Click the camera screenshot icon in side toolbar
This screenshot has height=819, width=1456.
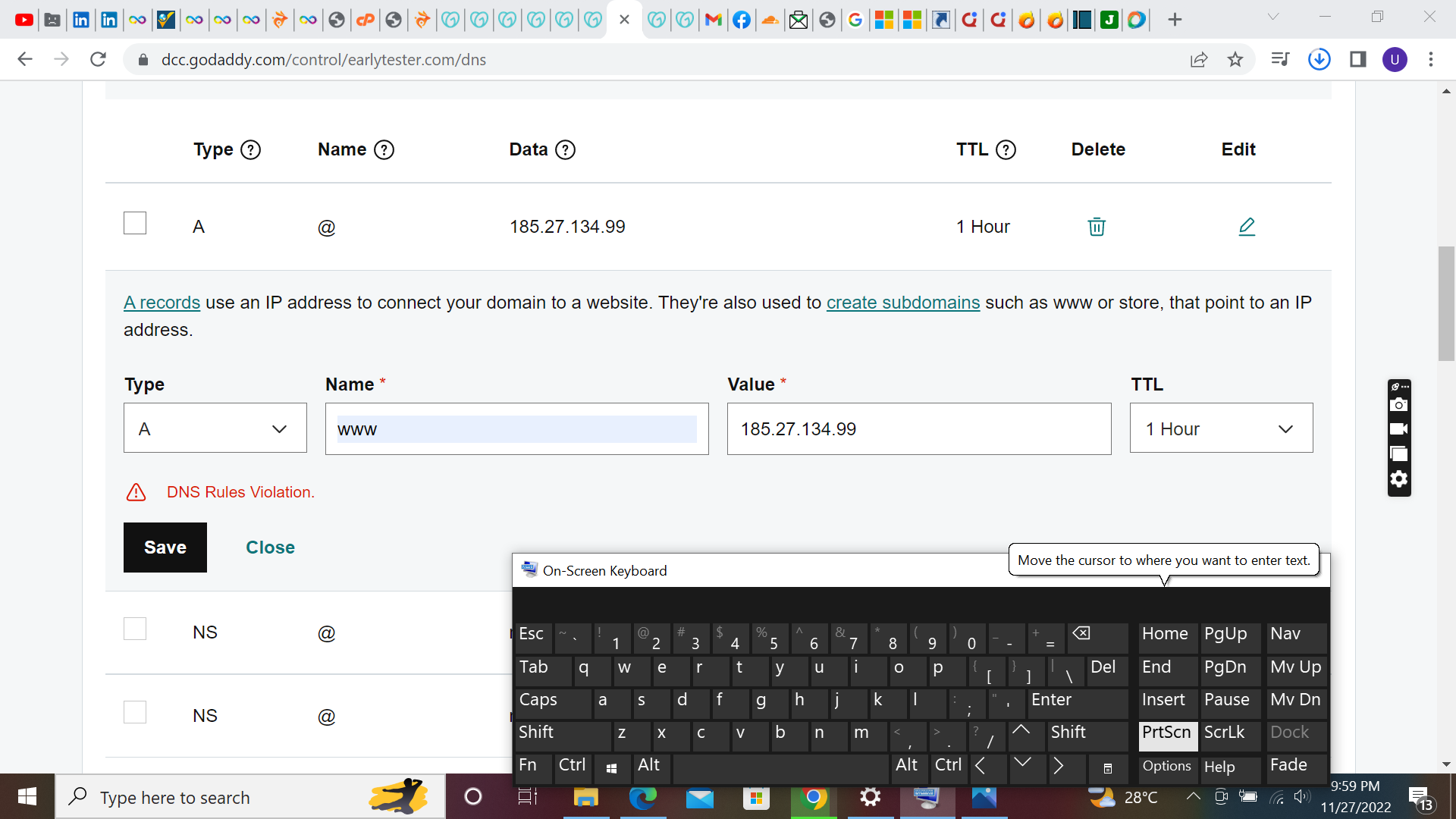tap(1399, 405)
